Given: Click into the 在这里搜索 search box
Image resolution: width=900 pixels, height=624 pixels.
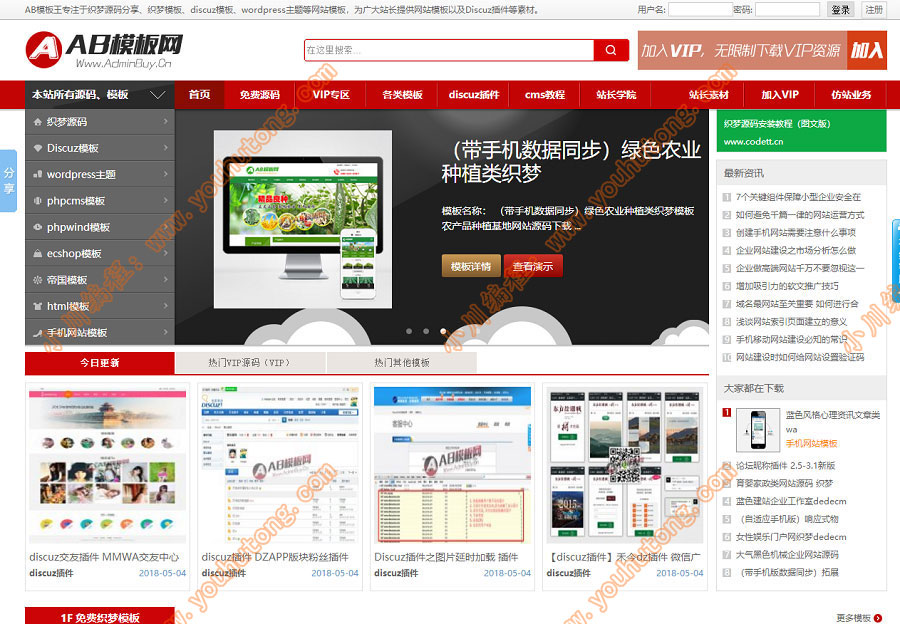Looking at the screenshot, I should [449, 50].
